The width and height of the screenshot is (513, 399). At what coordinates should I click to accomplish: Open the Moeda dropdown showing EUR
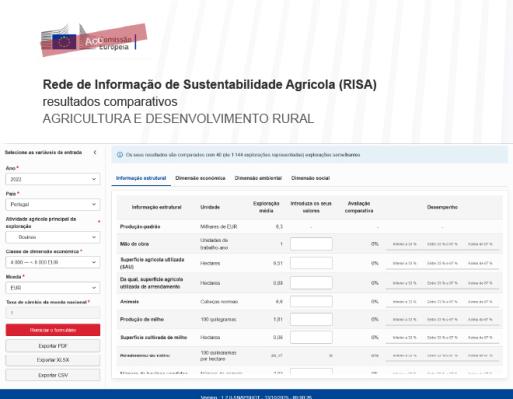click(x=53, y=288)
